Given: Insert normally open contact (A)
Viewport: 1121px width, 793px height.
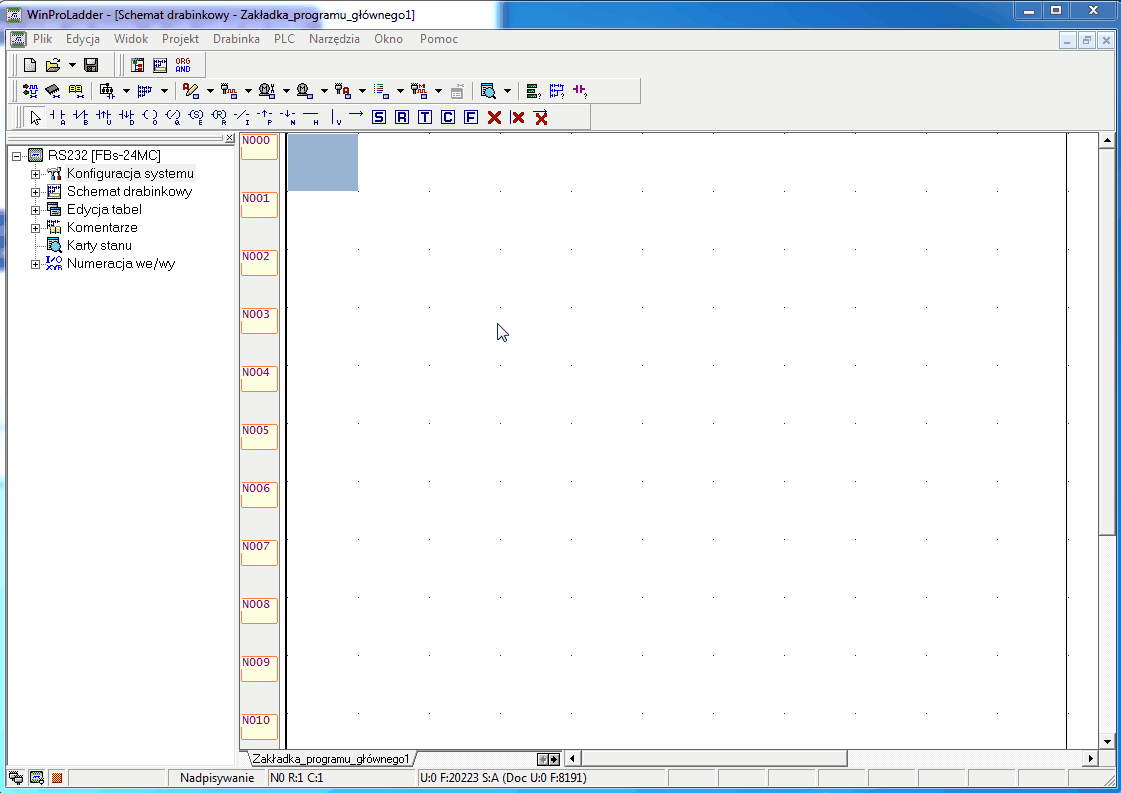Looking at the screenshot, I should (58, 117).
